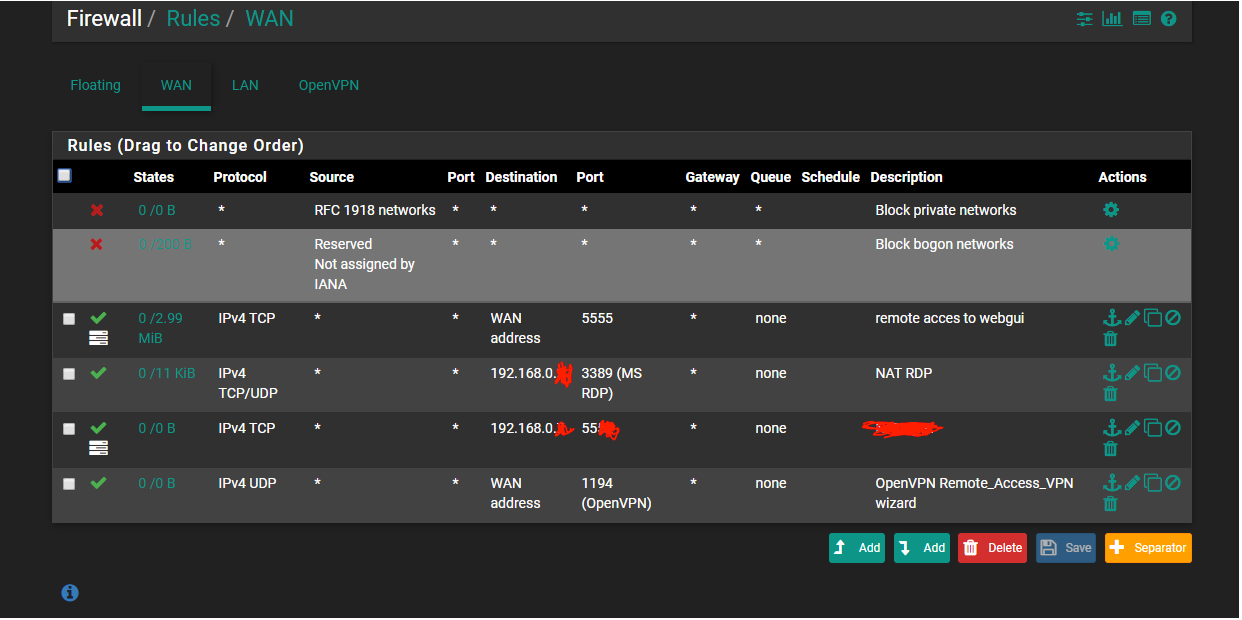Disable the OpenVPN Remote_Access_VPN wizard rule
Image resolution: width=1242 pixels, height=620 pixels.
[1173, 483]
